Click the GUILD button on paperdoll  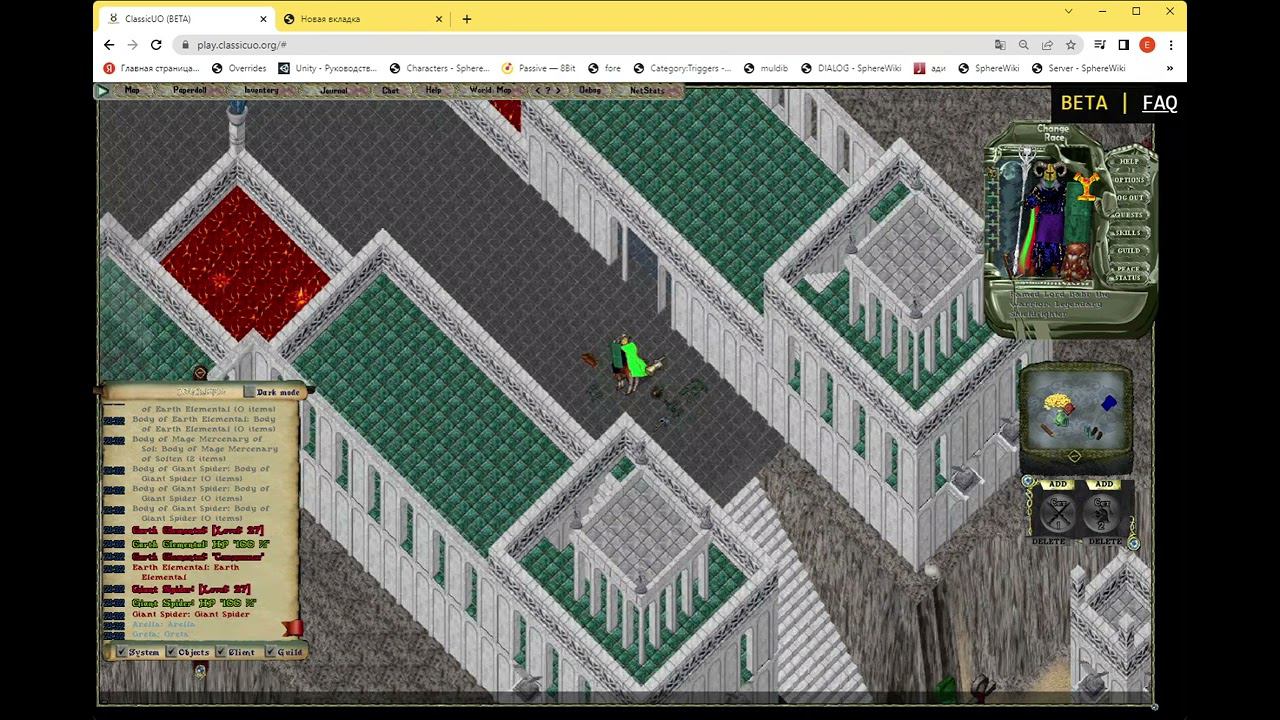pyautogui.click(x=1129, y=251)
